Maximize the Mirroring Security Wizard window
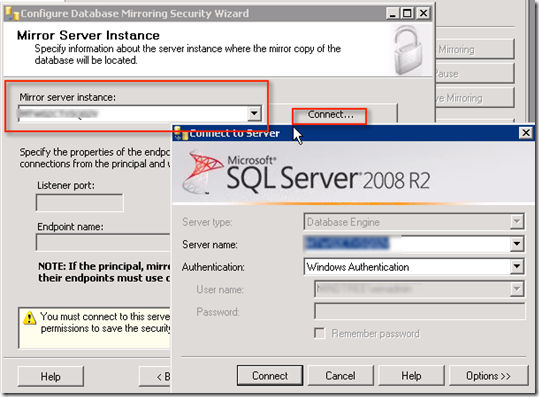The image size is (539, 397). (x=407, y=13)
